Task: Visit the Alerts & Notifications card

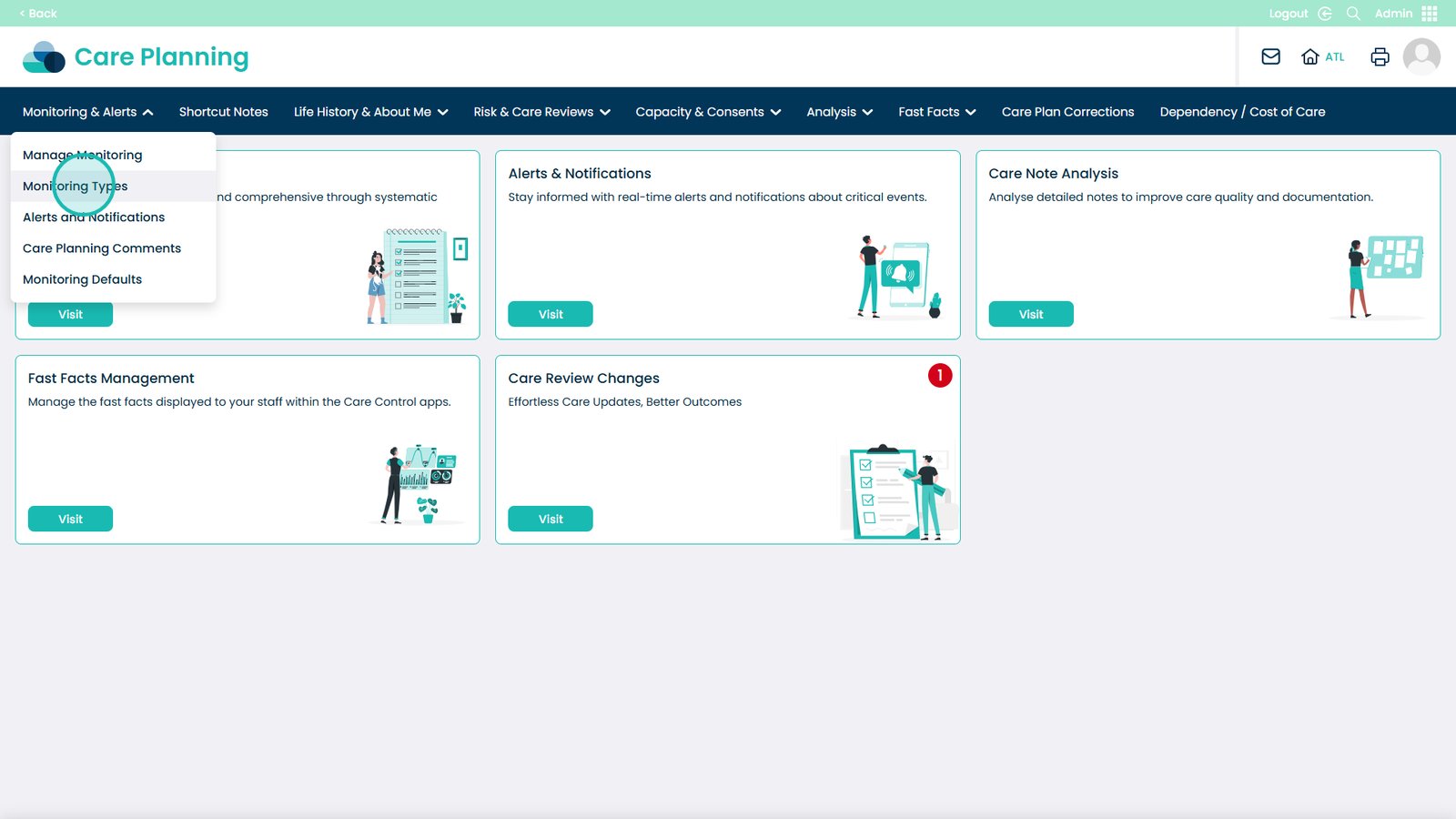Action: click(x=551, y=314)
